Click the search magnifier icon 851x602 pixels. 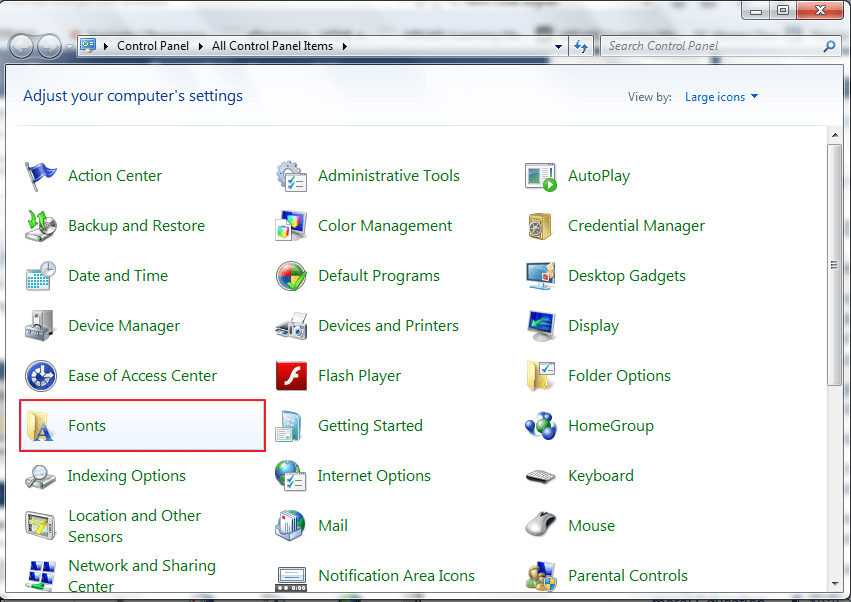coord(829,47)
